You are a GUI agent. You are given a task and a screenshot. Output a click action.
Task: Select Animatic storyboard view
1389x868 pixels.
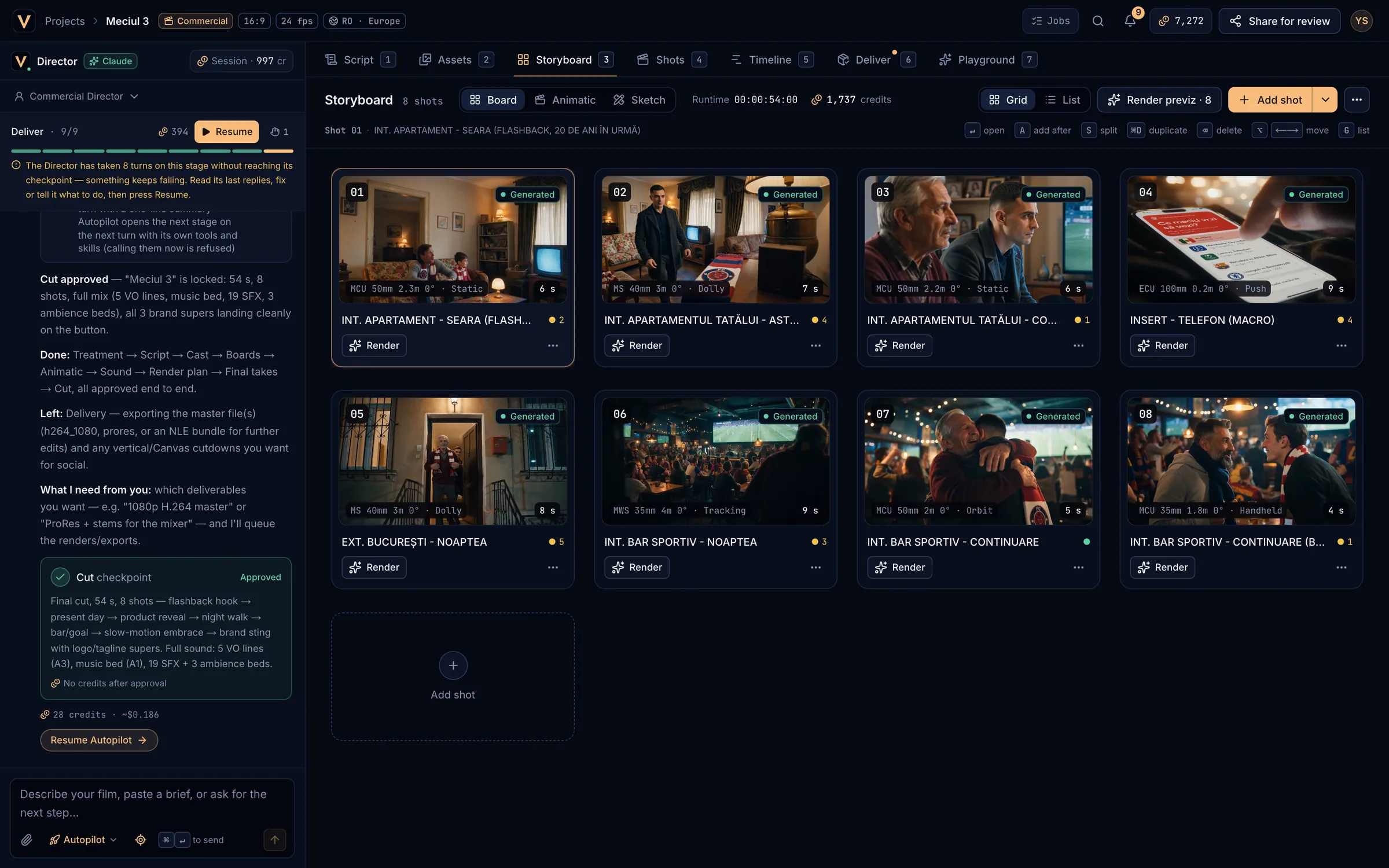coord(565,100)
